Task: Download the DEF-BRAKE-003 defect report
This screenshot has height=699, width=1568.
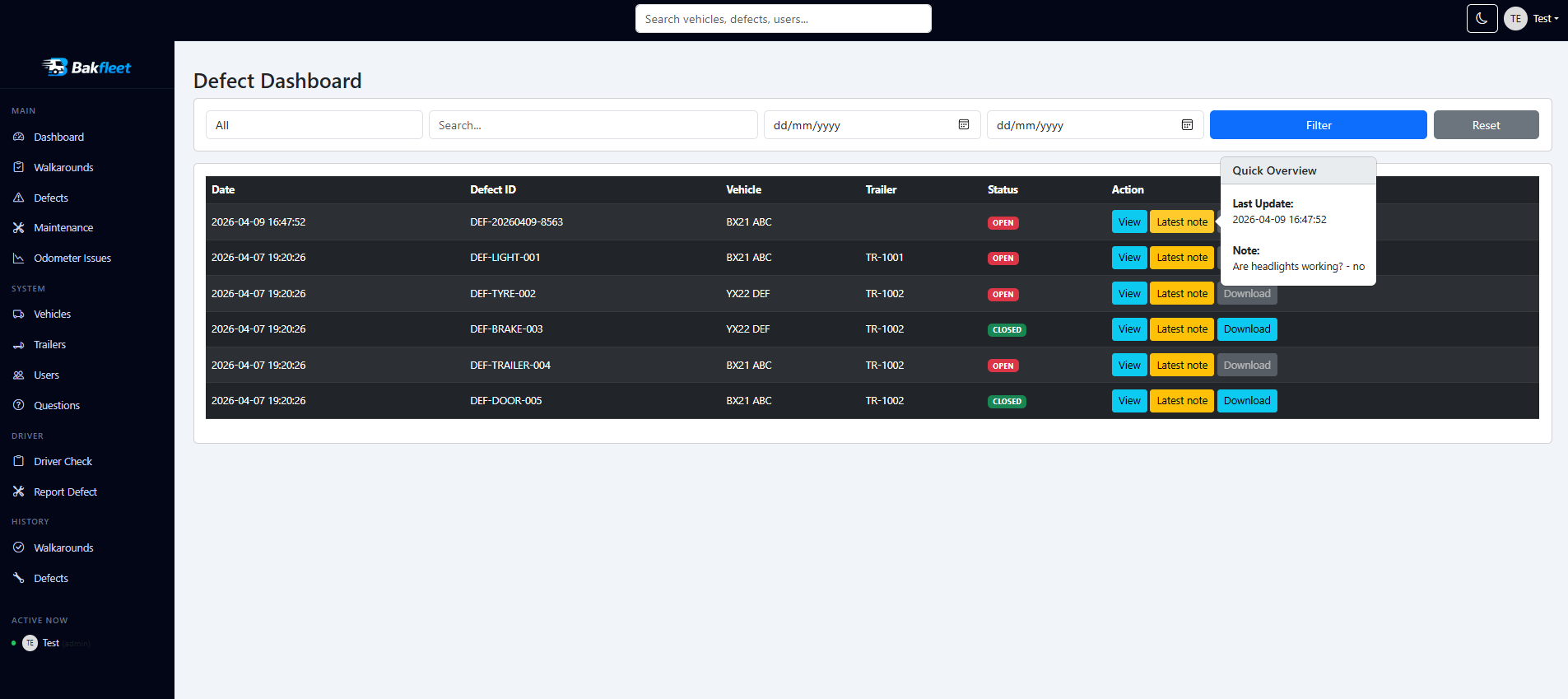Action: (x=1247, y=329)
